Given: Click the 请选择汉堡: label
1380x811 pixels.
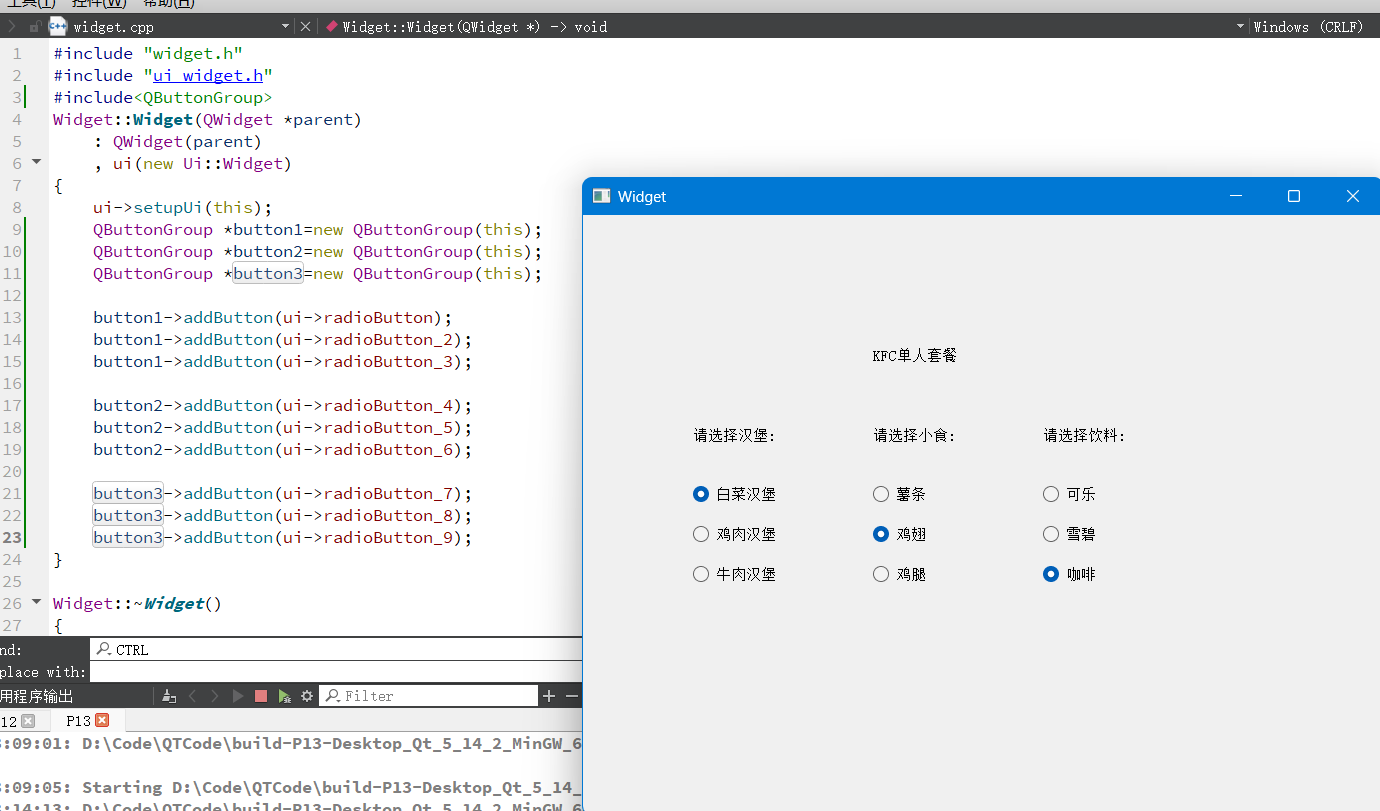Looking at the screenshot, I should (735, 435).
